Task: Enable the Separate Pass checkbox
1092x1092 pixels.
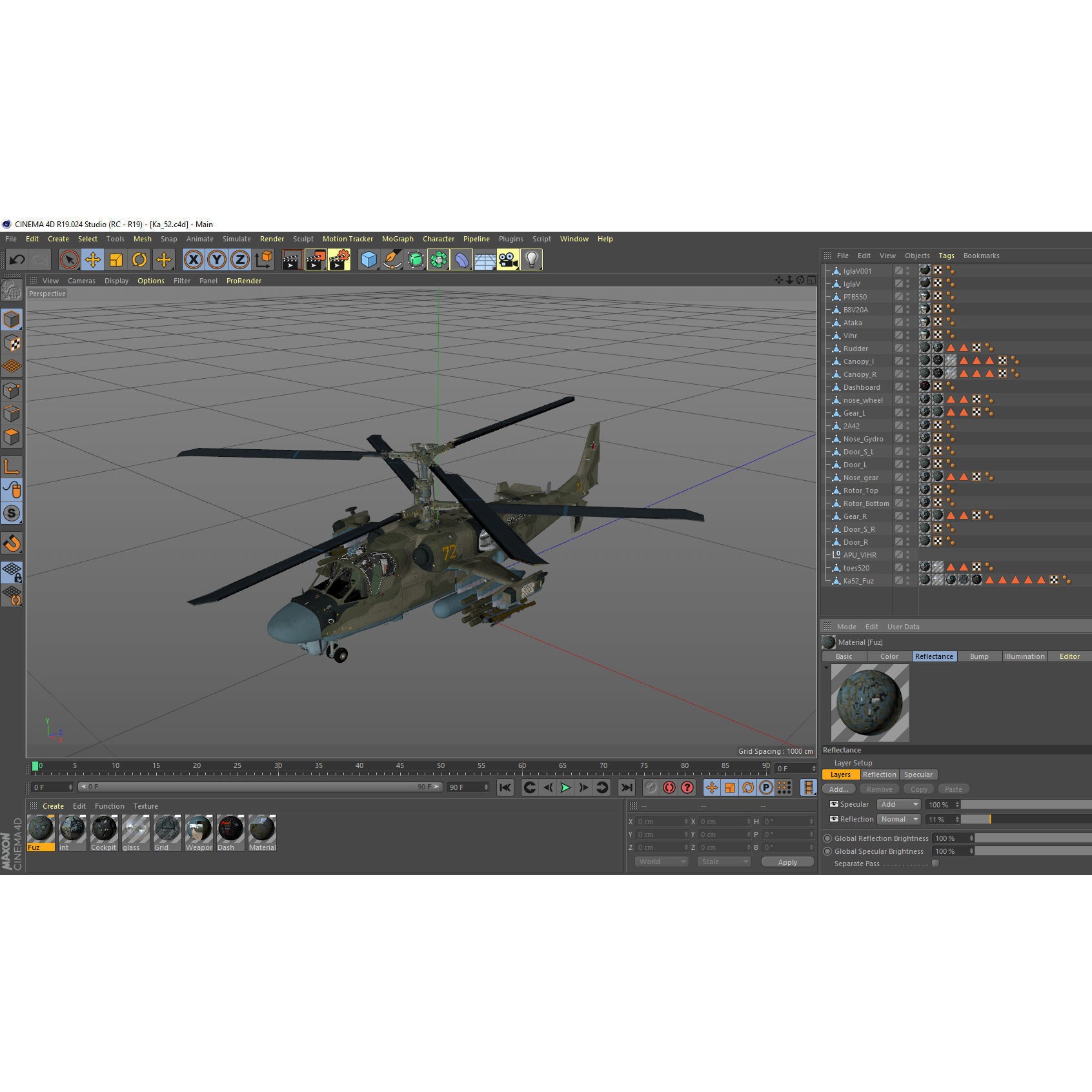Action: [936, 864]
